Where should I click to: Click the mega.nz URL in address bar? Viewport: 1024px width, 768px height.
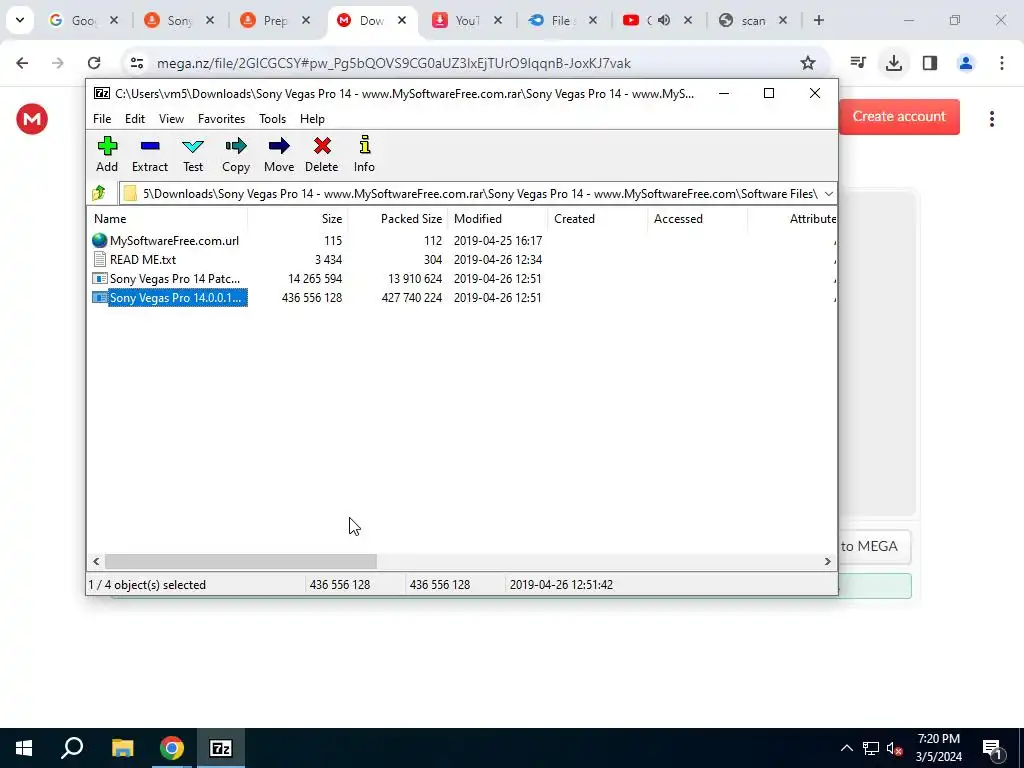pyautogui.click(x=394, y=63)
